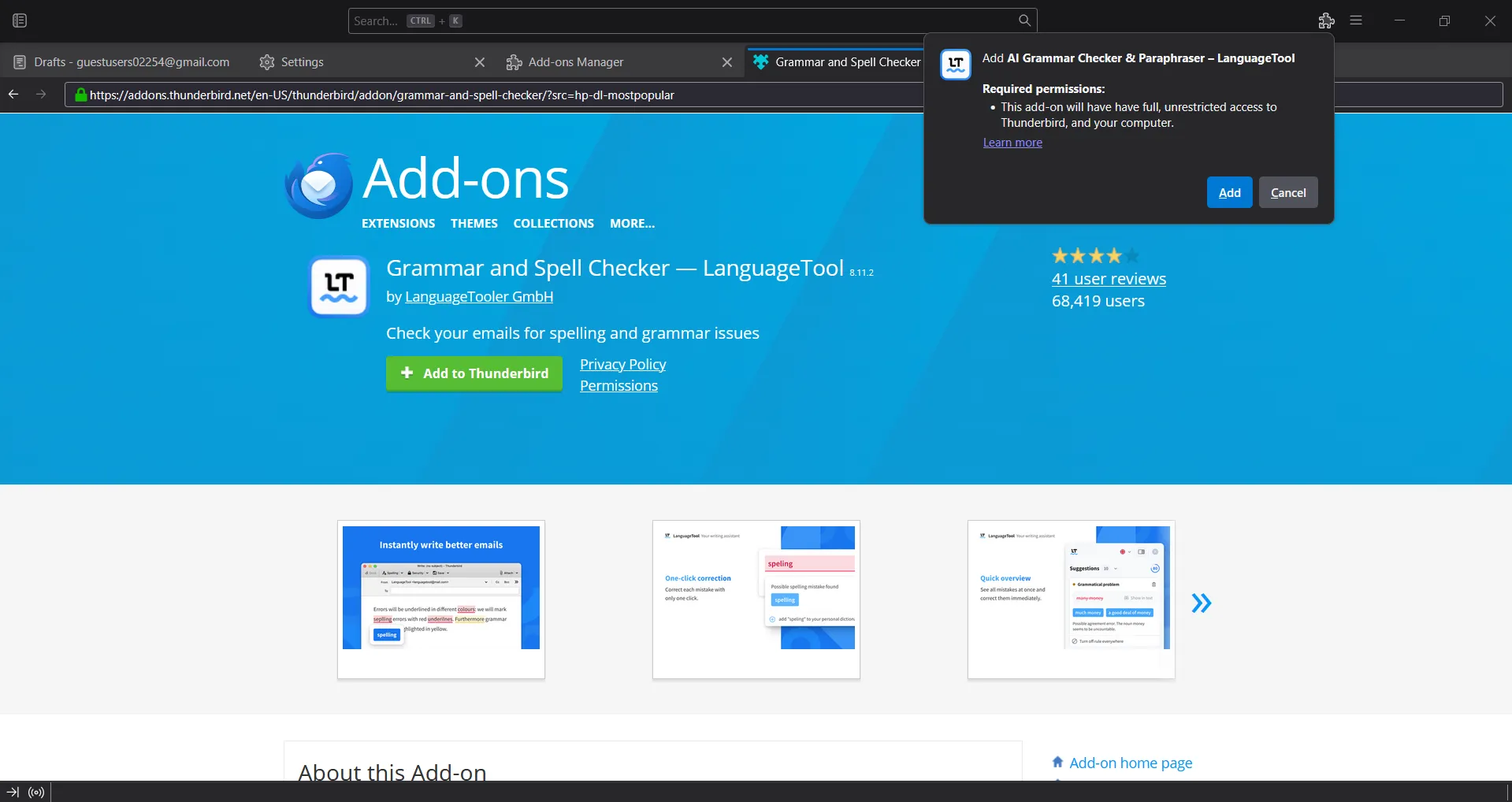Open the 41 user reviews link
This screenshot has width=1512, height=802.
click(1109, 279)
